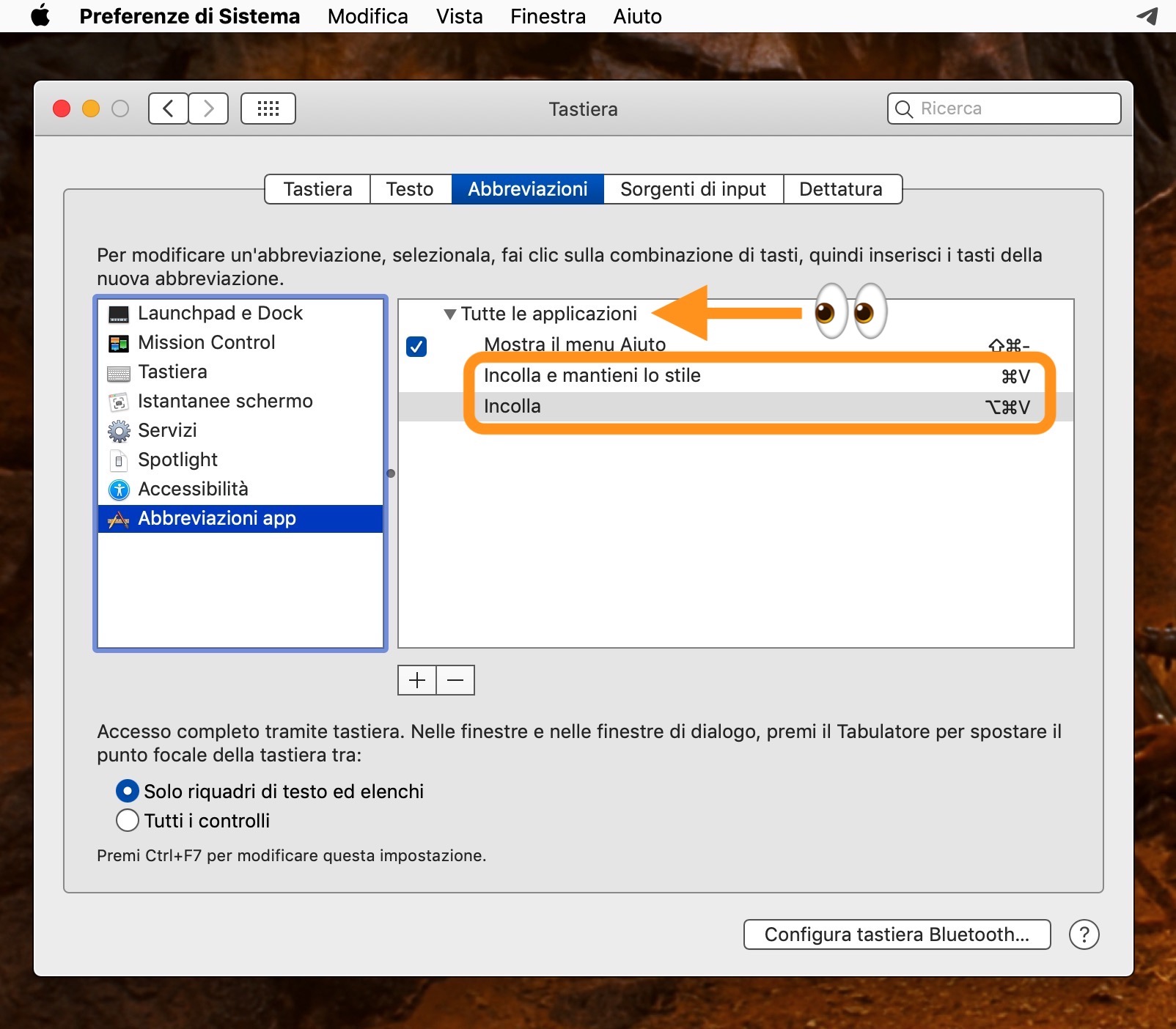This screenshot has width=1176, height=1029.
Task: Select Spotlight category
Action: click(240, 460)
